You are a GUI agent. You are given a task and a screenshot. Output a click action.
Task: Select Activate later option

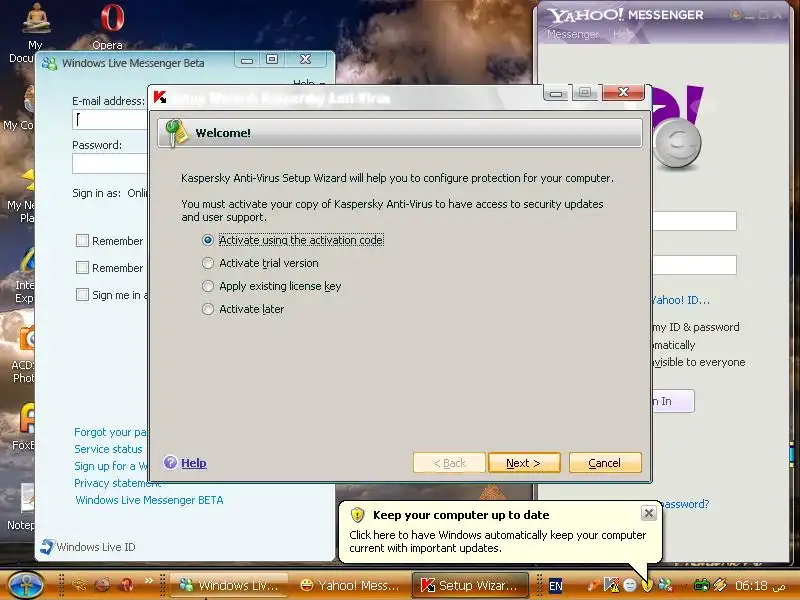(x=208, y=309)
